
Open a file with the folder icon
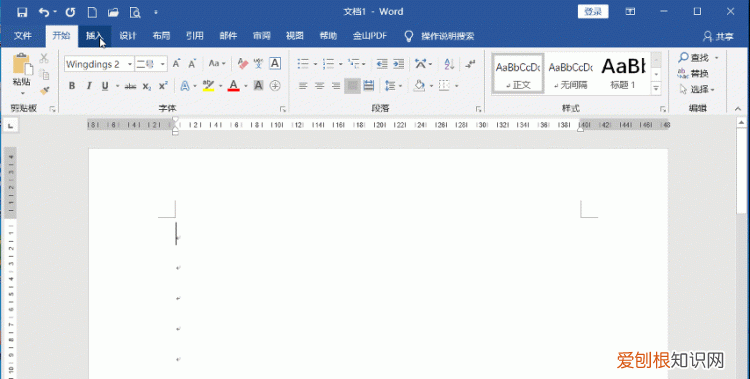click(x=113, y=12)
